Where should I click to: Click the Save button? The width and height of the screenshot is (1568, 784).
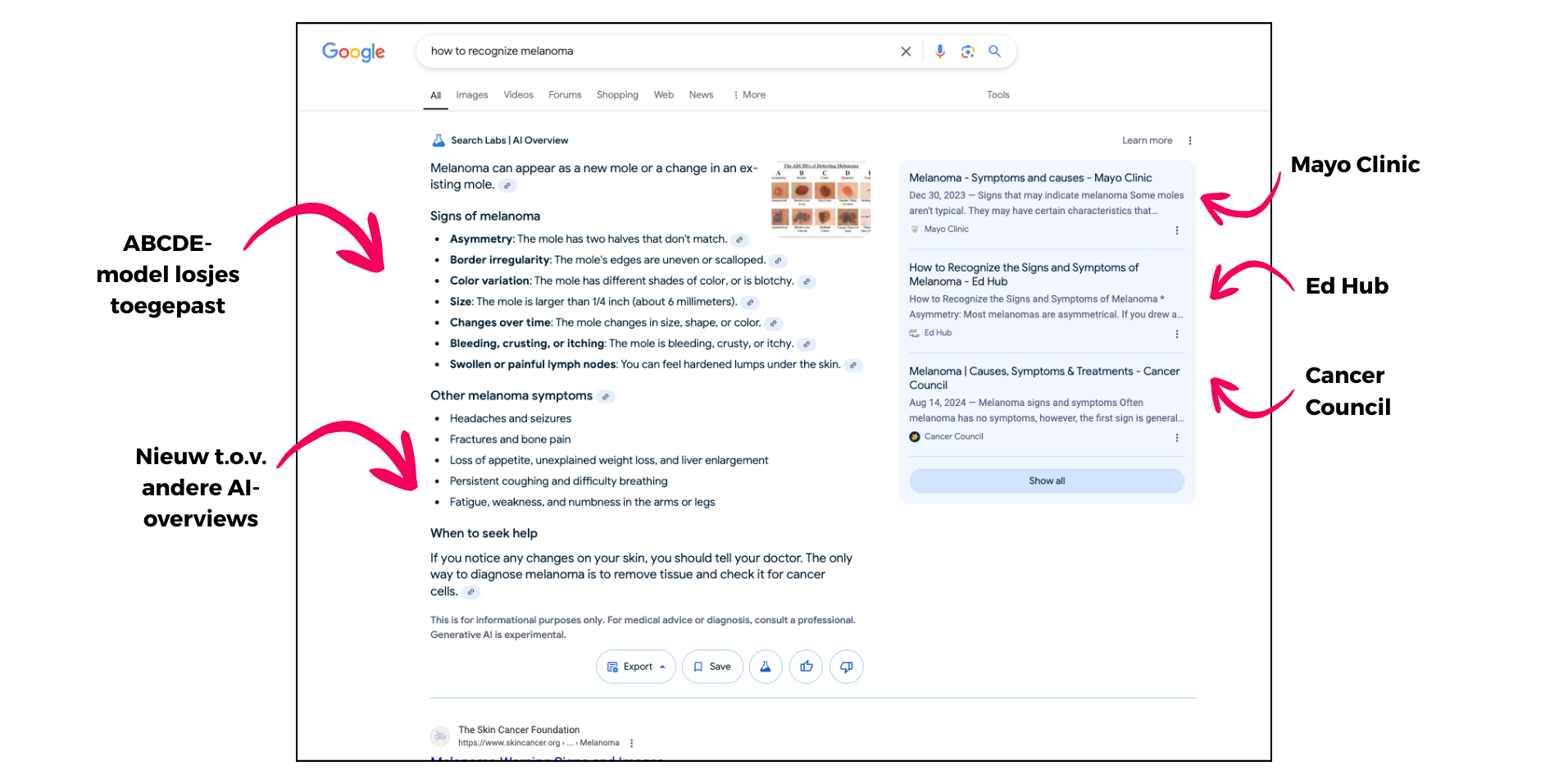tap(713, 667)
